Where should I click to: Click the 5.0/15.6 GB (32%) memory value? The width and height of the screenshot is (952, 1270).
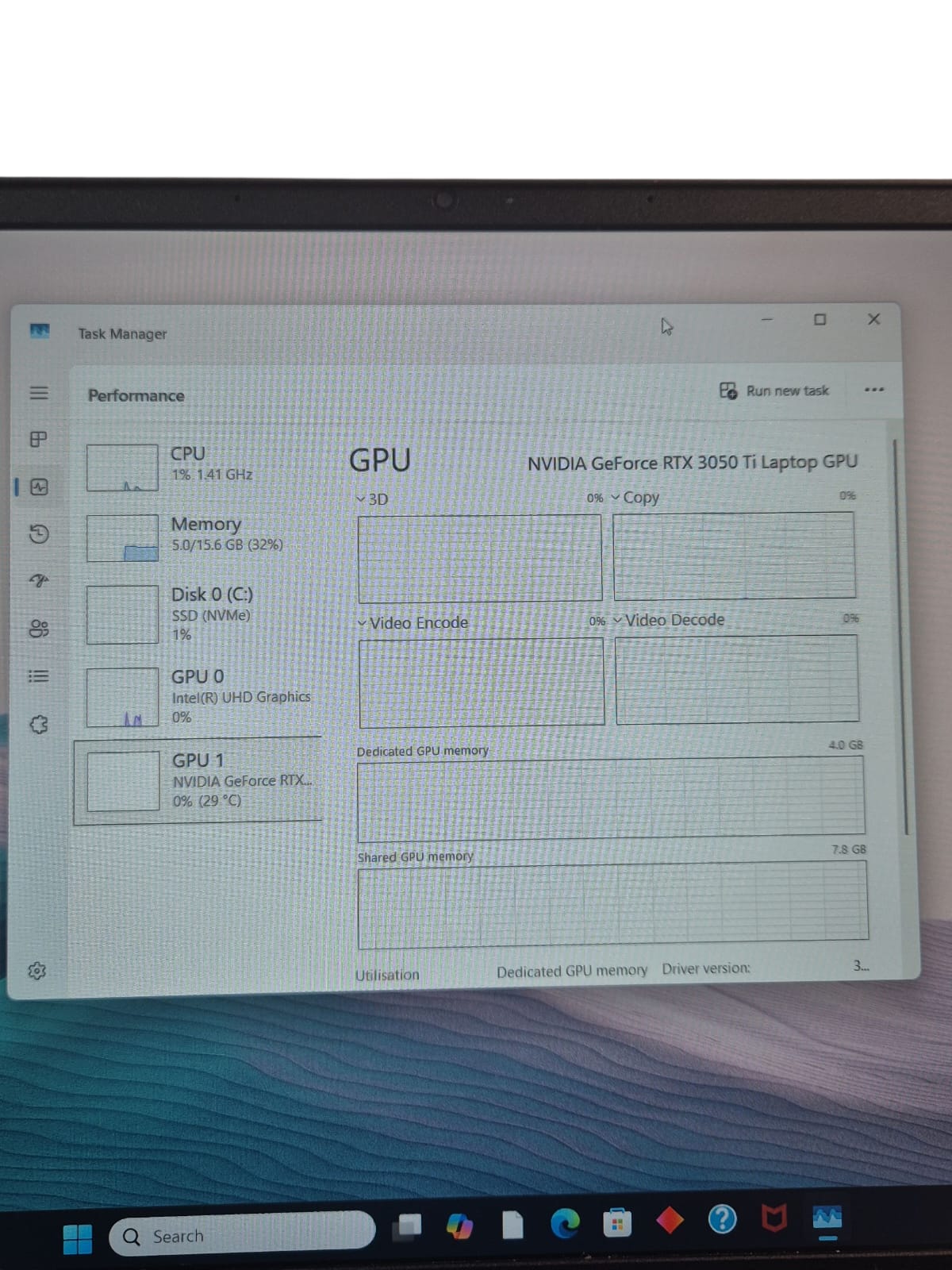click(x=227, y=545)
